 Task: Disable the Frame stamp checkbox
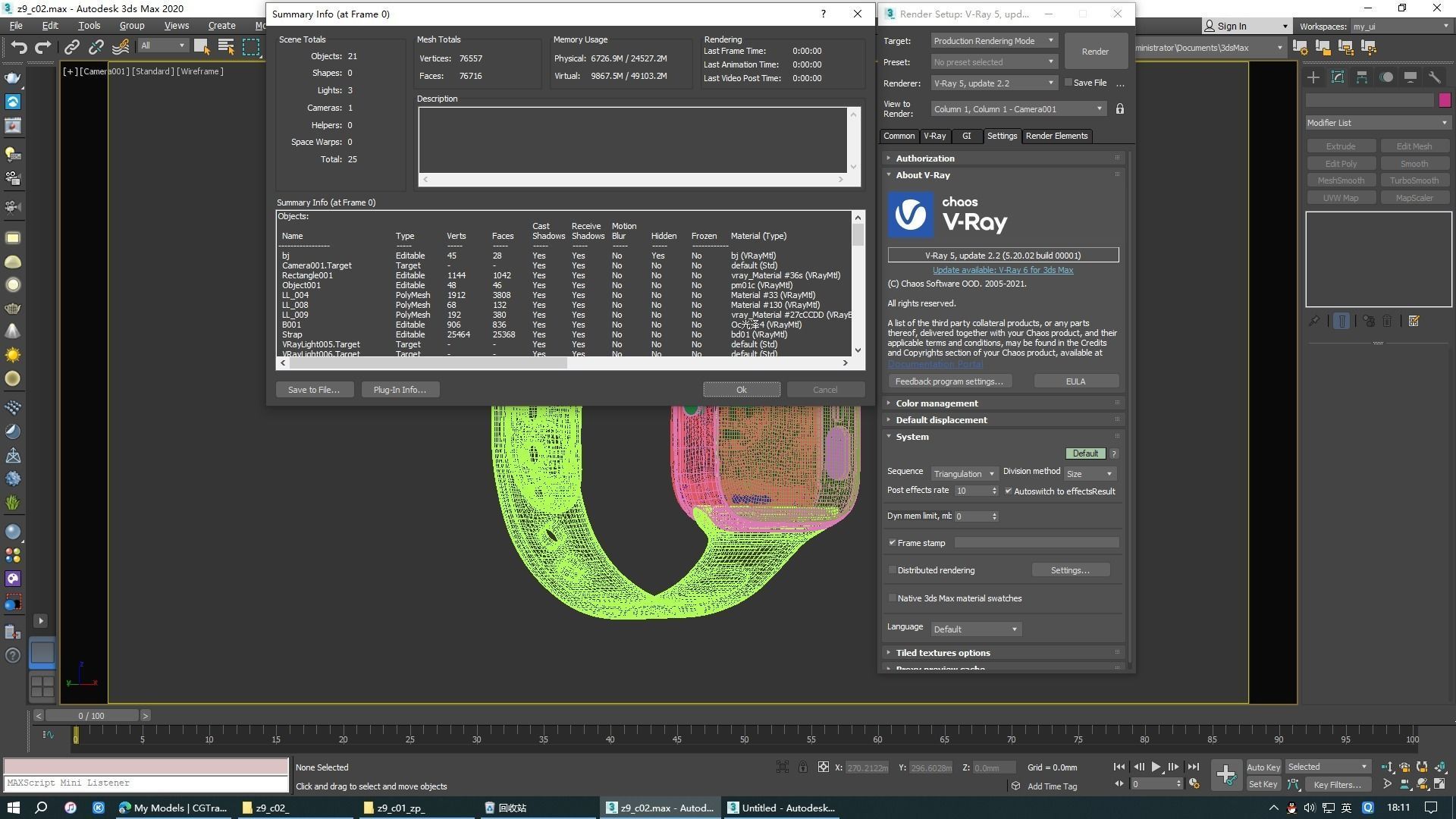point(893,543)
